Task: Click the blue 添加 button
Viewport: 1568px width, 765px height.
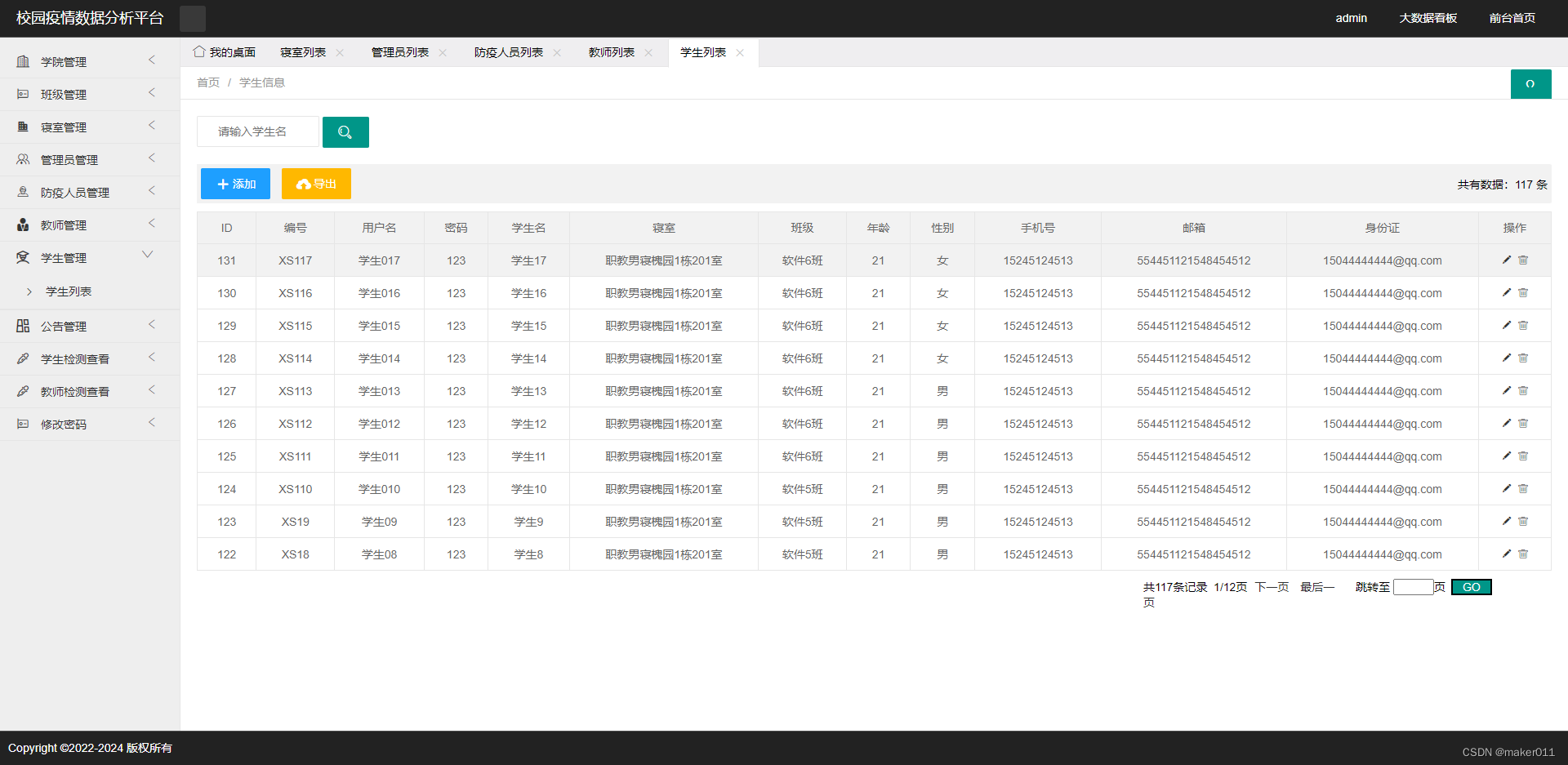Action: coord(235,184)
